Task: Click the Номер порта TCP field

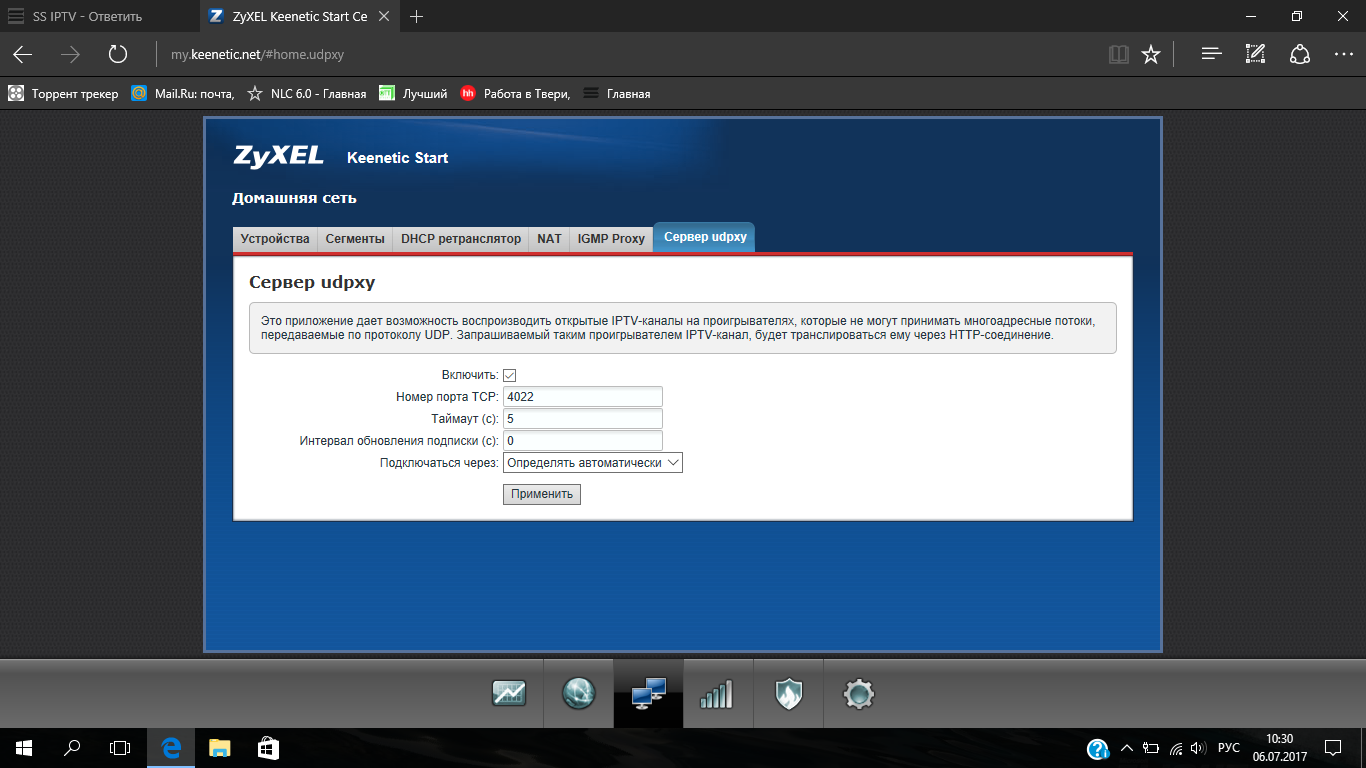Action: tap(583, 397)
